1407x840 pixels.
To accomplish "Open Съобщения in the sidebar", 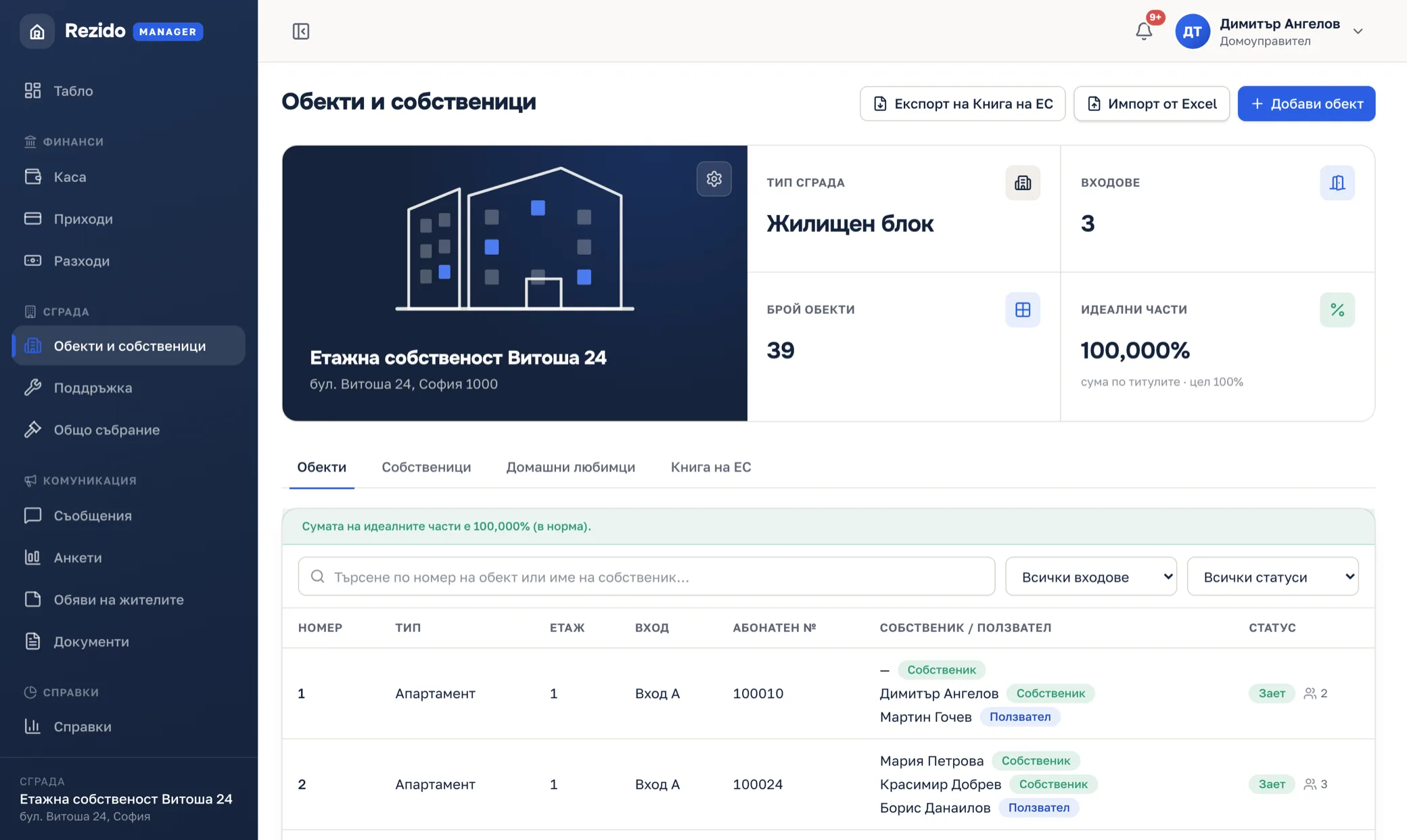I will 129,516.
